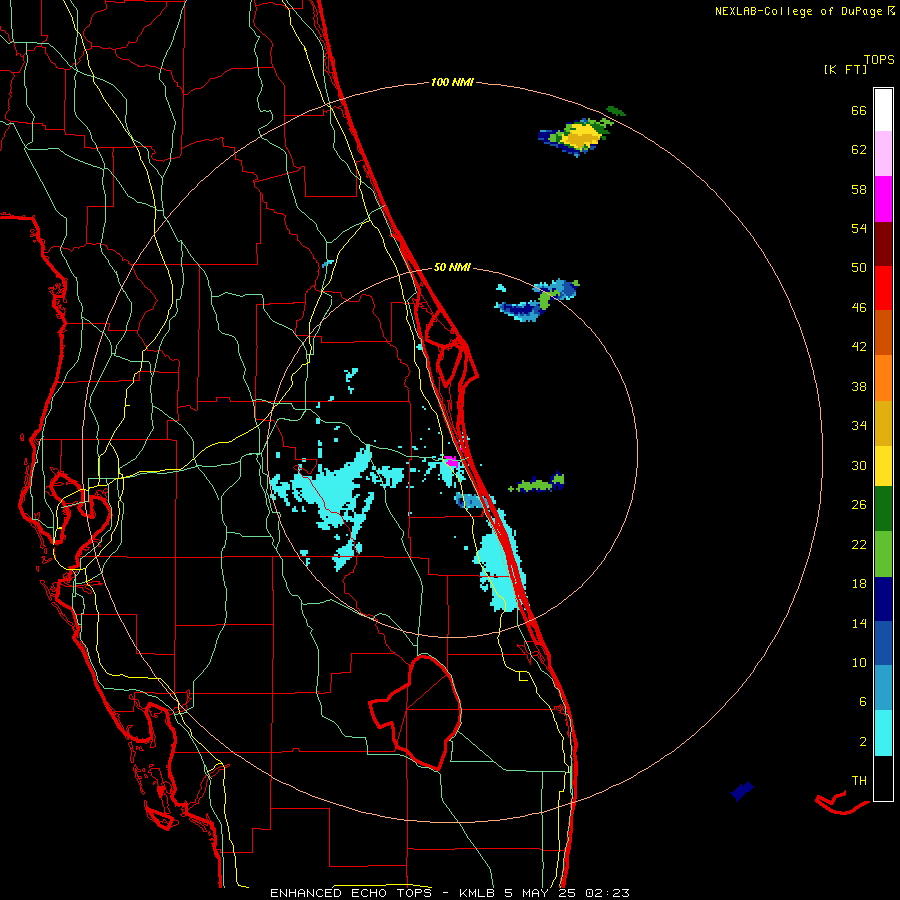Select the bright red legend swatch

point(883,288)
